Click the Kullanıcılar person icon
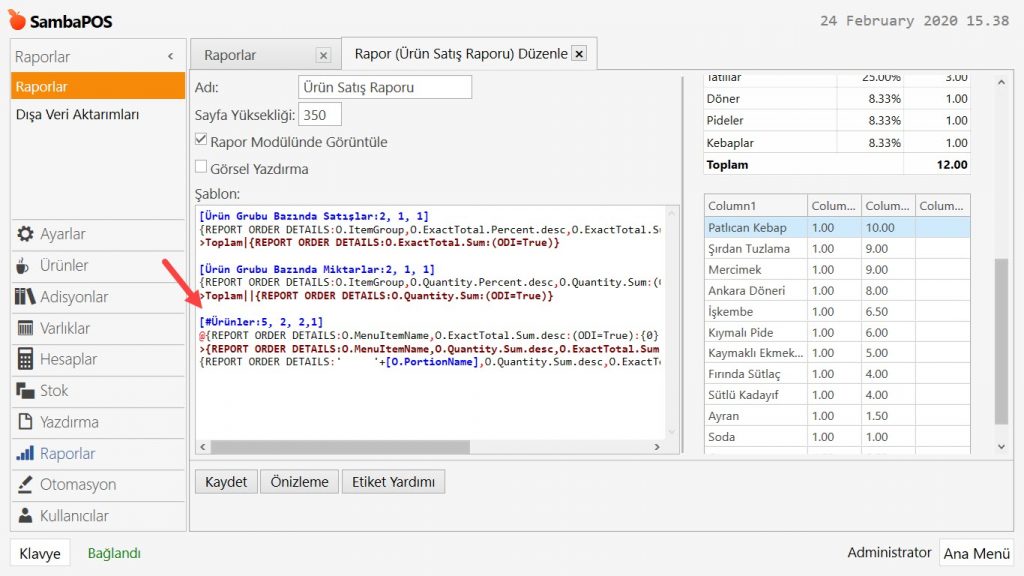The height and width of the screenshot is (576, 1024). [25, 516]
